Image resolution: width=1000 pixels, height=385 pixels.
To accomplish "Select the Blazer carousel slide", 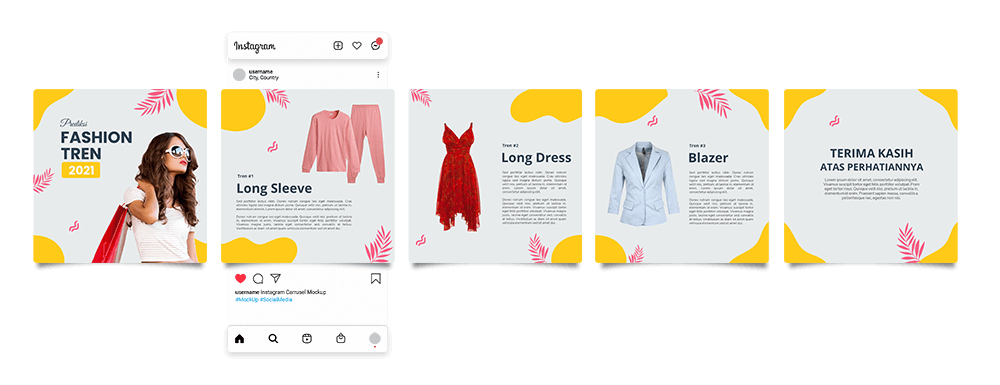I will click(682, 176).
